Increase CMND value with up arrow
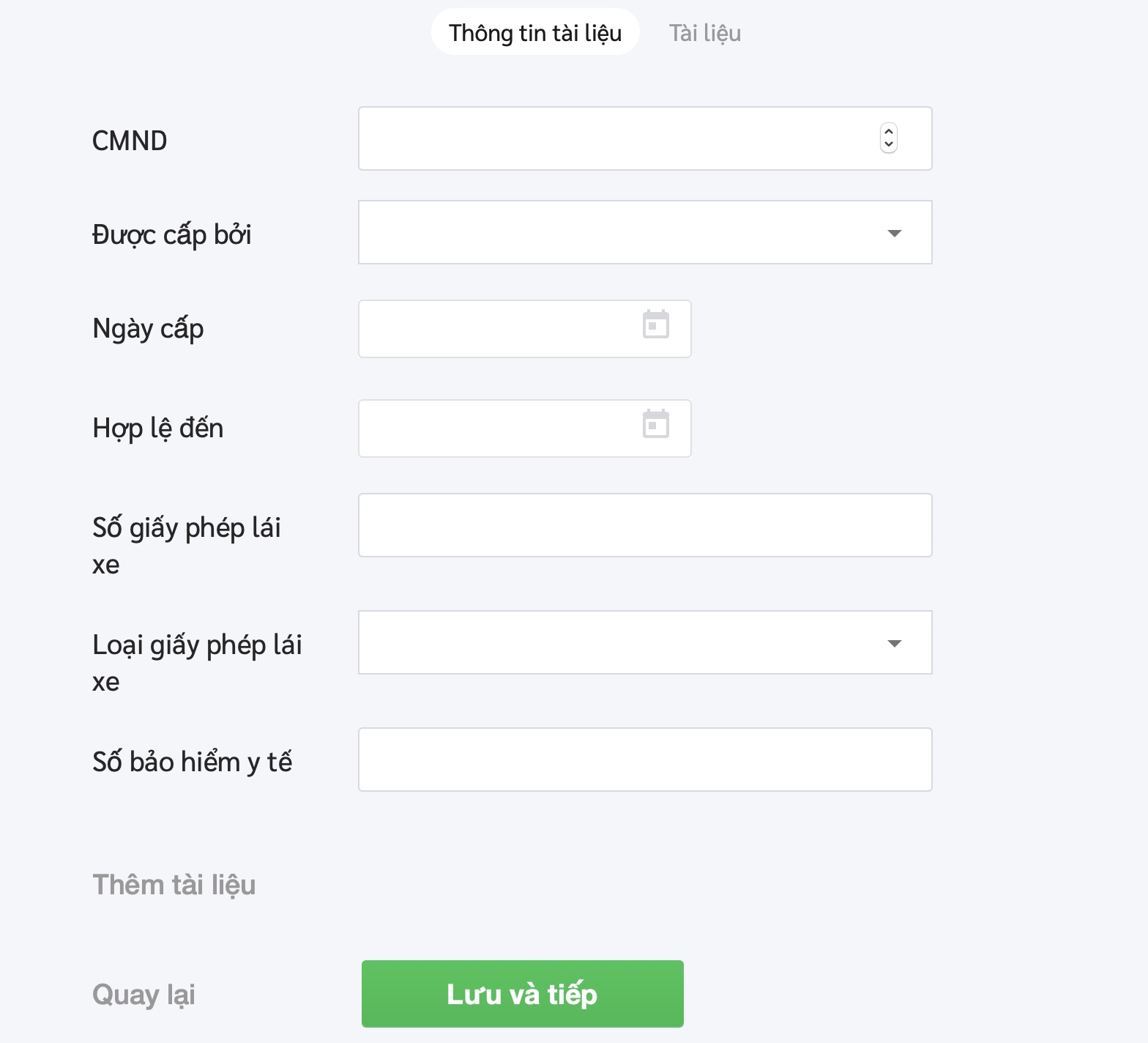This screenshot has height=1043, width=1148. (889, 132)
